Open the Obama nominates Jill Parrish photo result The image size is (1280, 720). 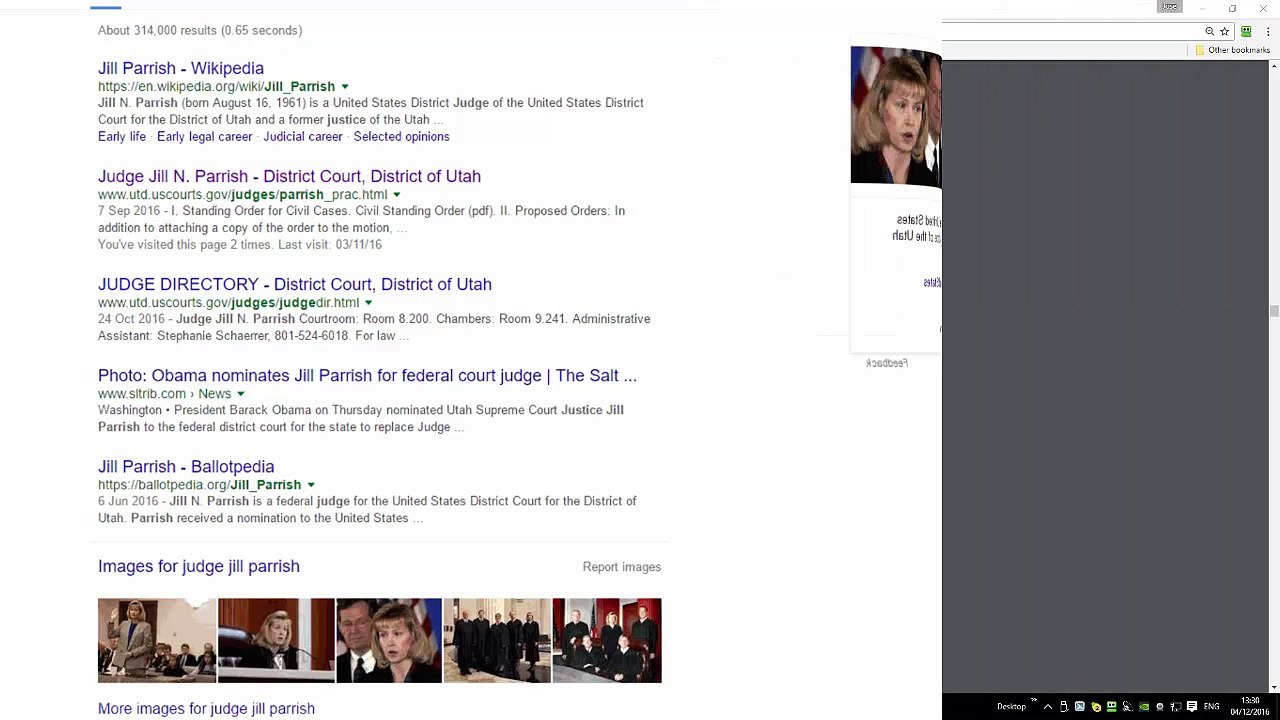point(367,376)
